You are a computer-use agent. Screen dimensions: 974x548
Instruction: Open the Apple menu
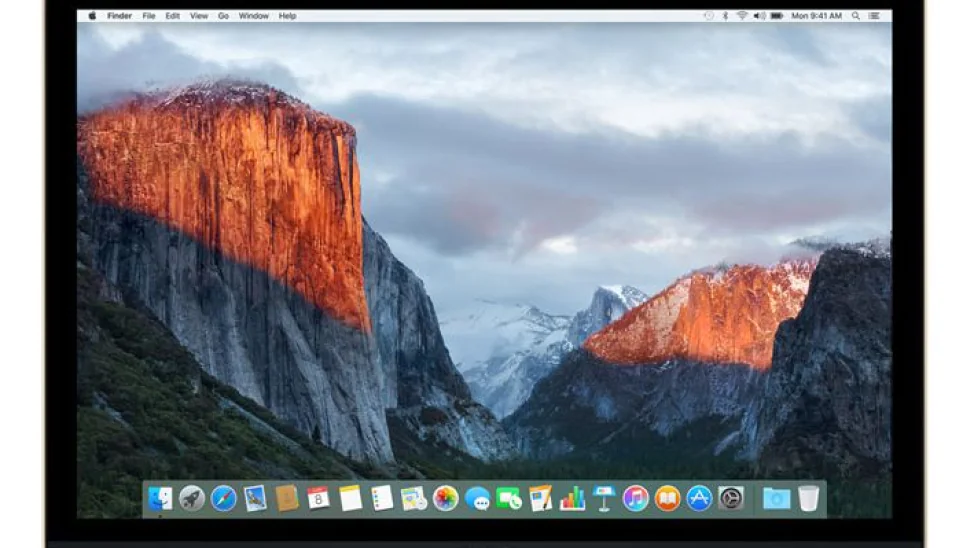click(x=92, y=16)
